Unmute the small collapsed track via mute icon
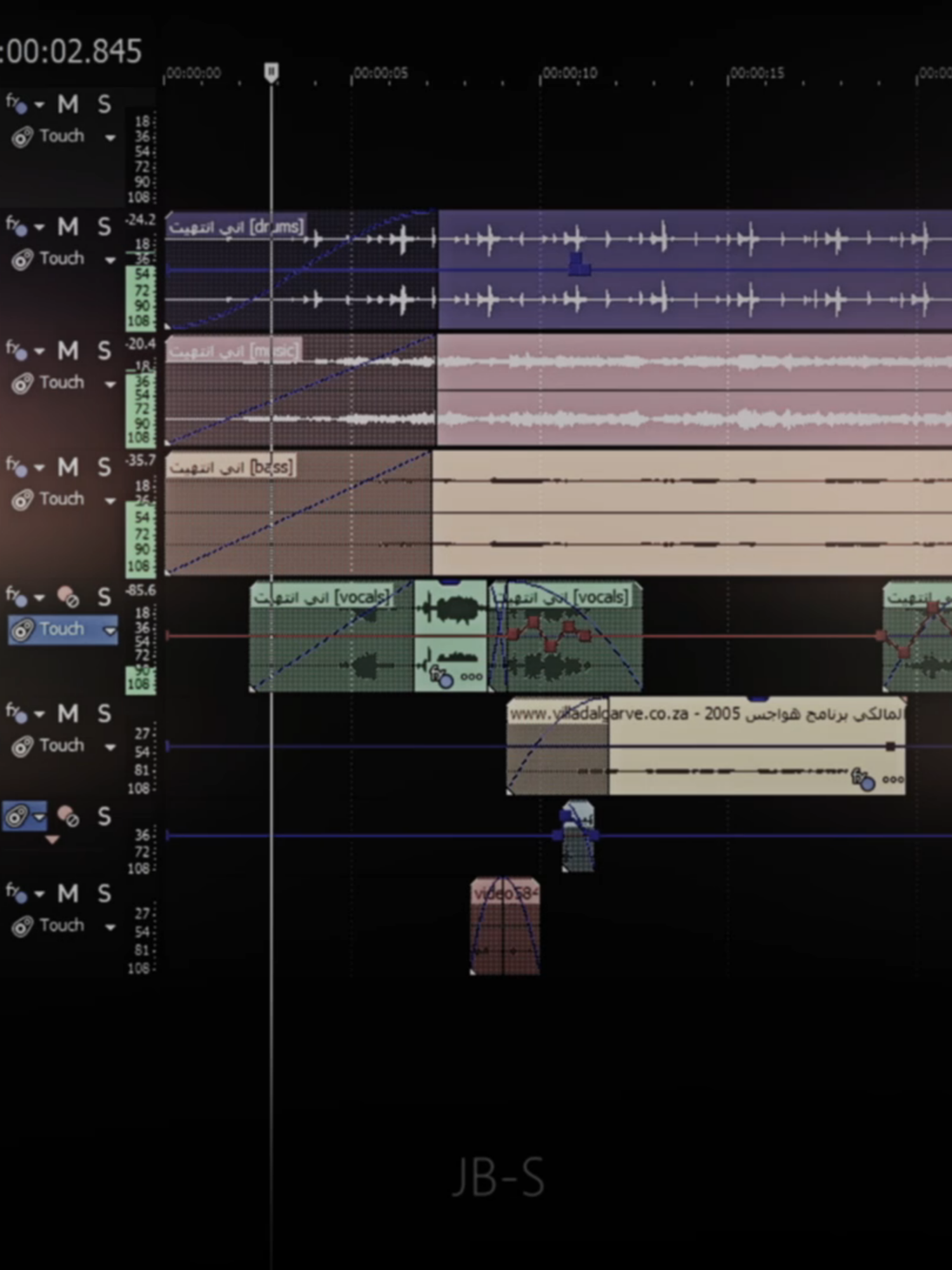Image resolution: width=952 pixels, height=1270 pixels. [x=67, y=817]
